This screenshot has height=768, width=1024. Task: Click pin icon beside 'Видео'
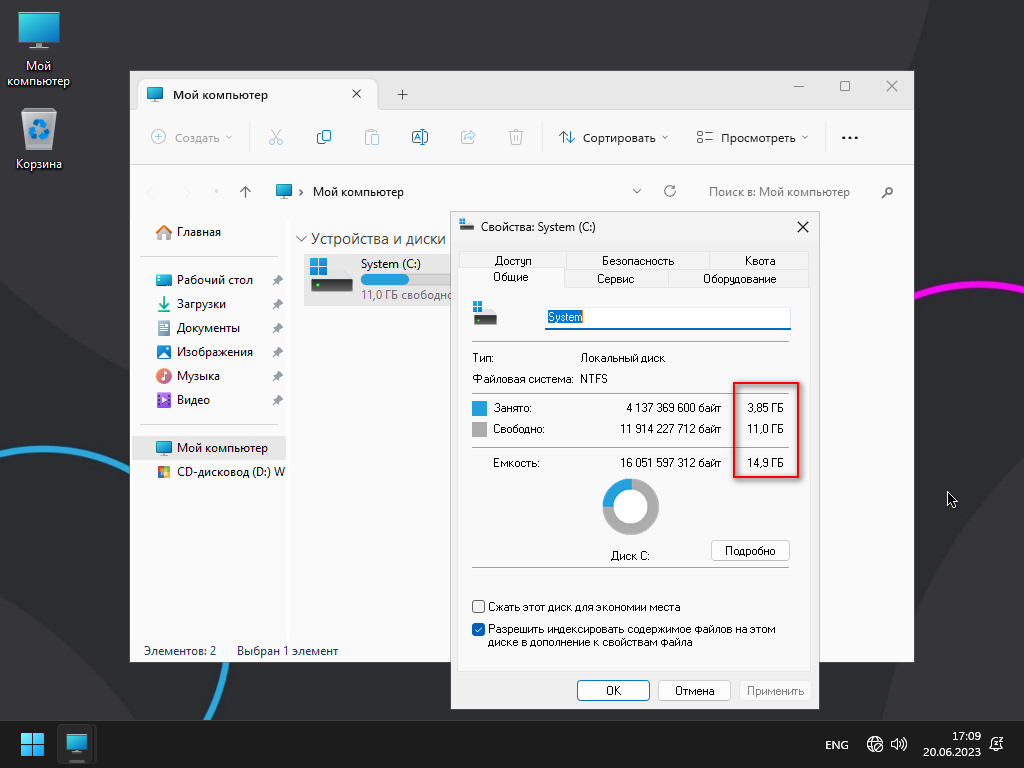coord(278,400)
